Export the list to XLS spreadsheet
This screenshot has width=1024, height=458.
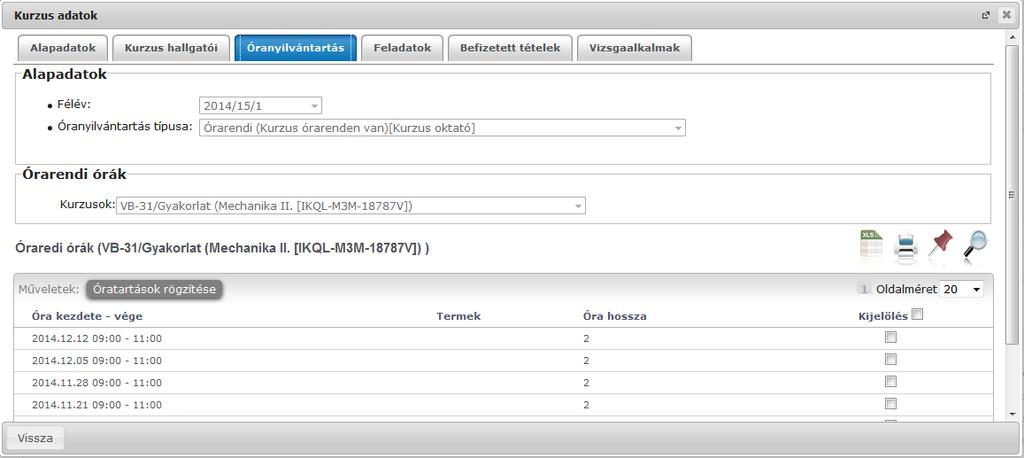pos(871,246)
